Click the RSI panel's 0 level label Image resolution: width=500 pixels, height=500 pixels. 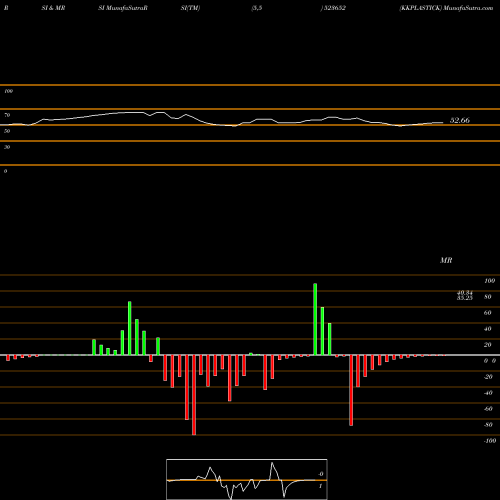click(x=5, y=171)
